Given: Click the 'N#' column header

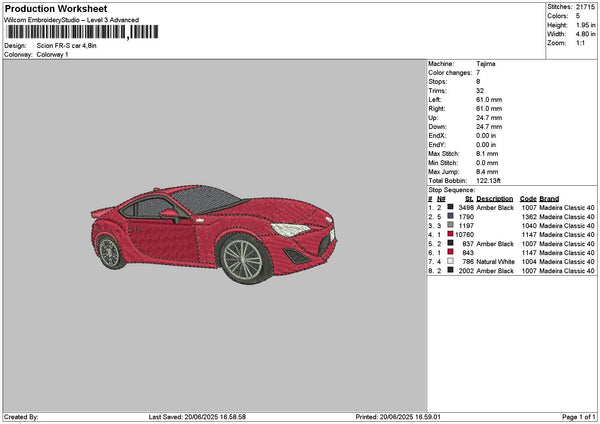Looking at the screenshot, I should pyautogui.click(x=441, y=199).
